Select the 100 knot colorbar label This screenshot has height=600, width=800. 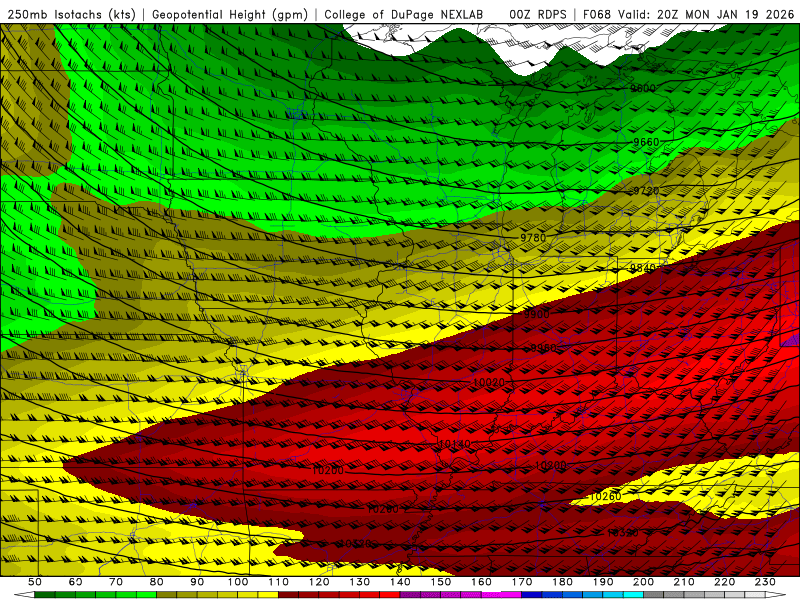coord(238,582)
